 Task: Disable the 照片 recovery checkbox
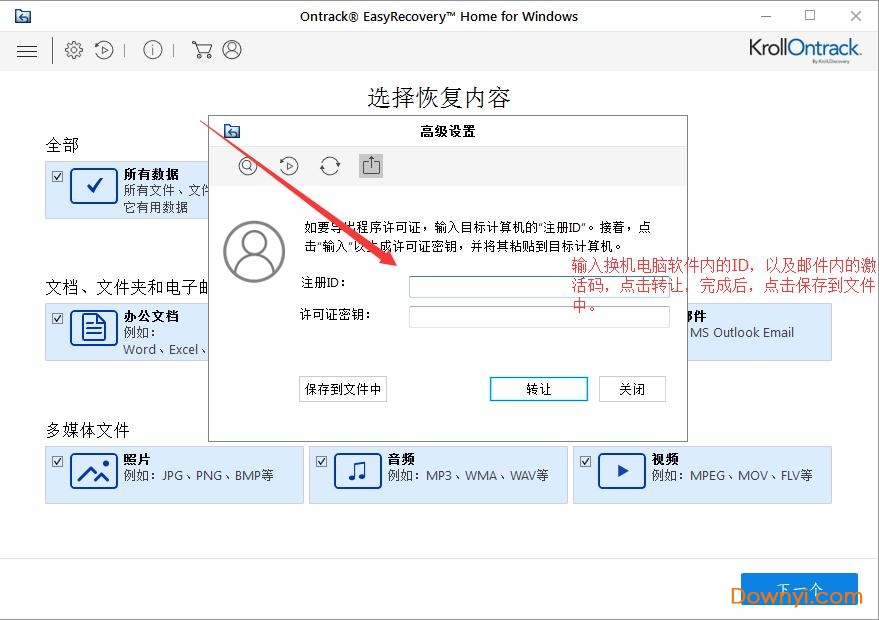[x=57, y=461]
